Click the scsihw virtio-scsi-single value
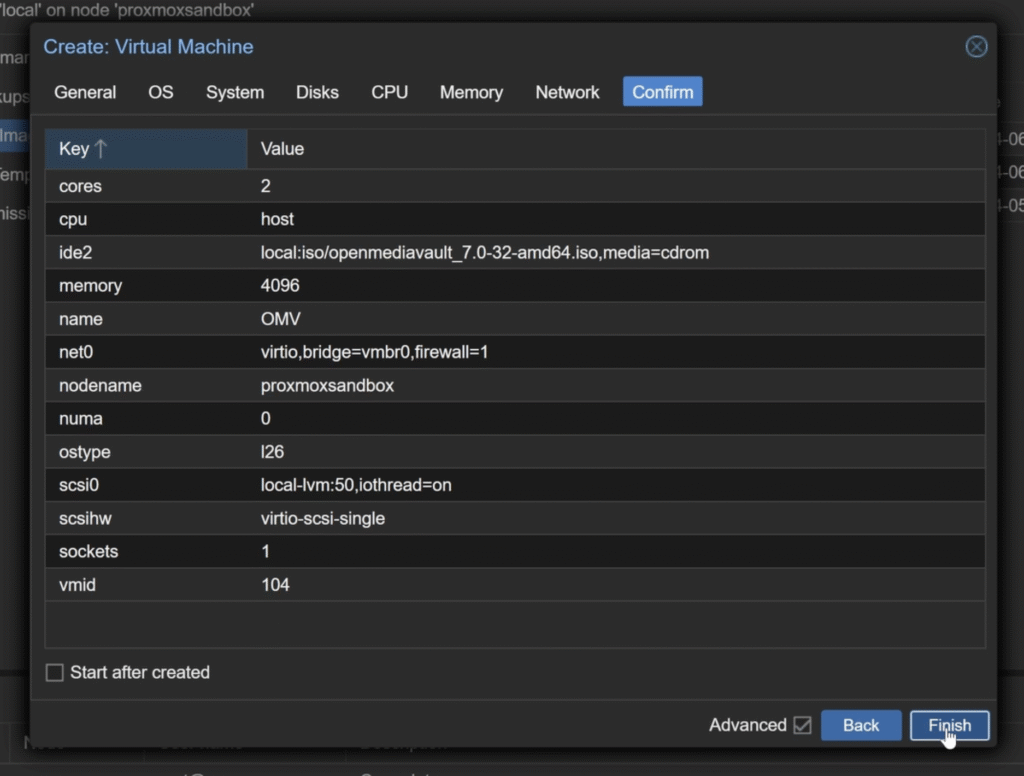1024x776 pixels. tap(323, 519)
